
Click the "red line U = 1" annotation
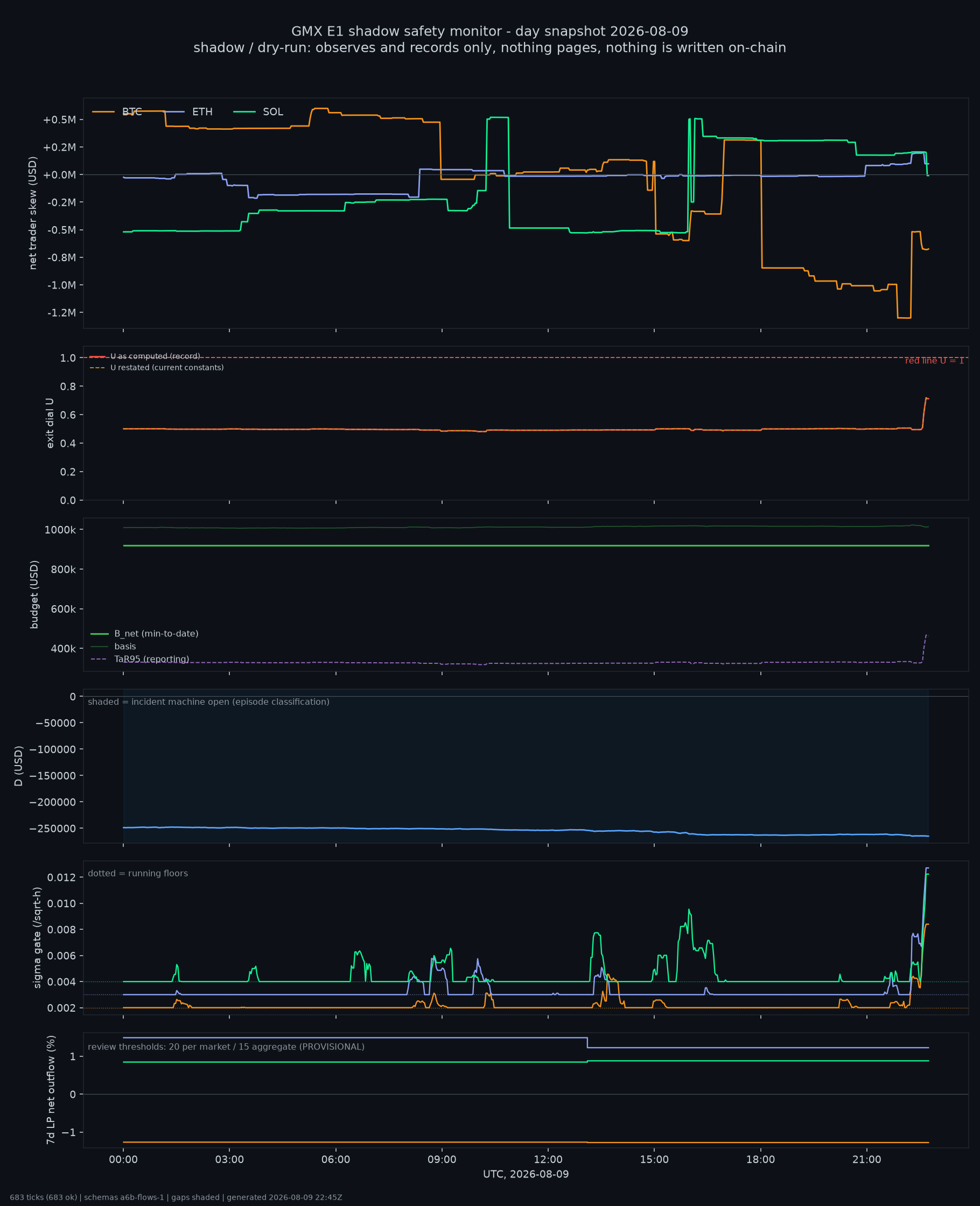pos(934,361)
